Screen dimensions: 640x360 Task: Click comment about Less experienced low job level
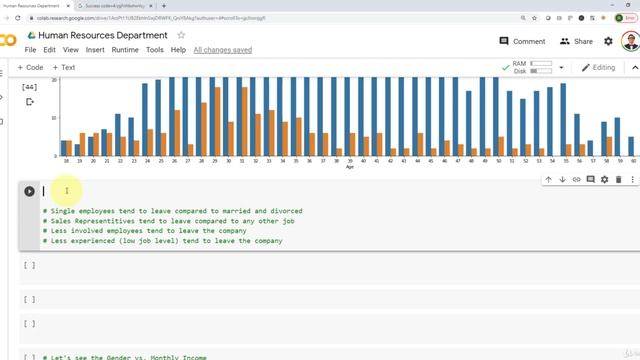[x=162, y=241]
